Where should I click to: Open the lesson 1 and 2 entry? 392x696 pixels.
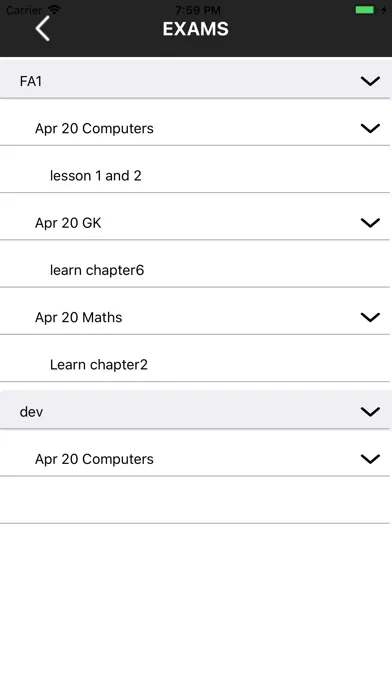pos(95,176)
